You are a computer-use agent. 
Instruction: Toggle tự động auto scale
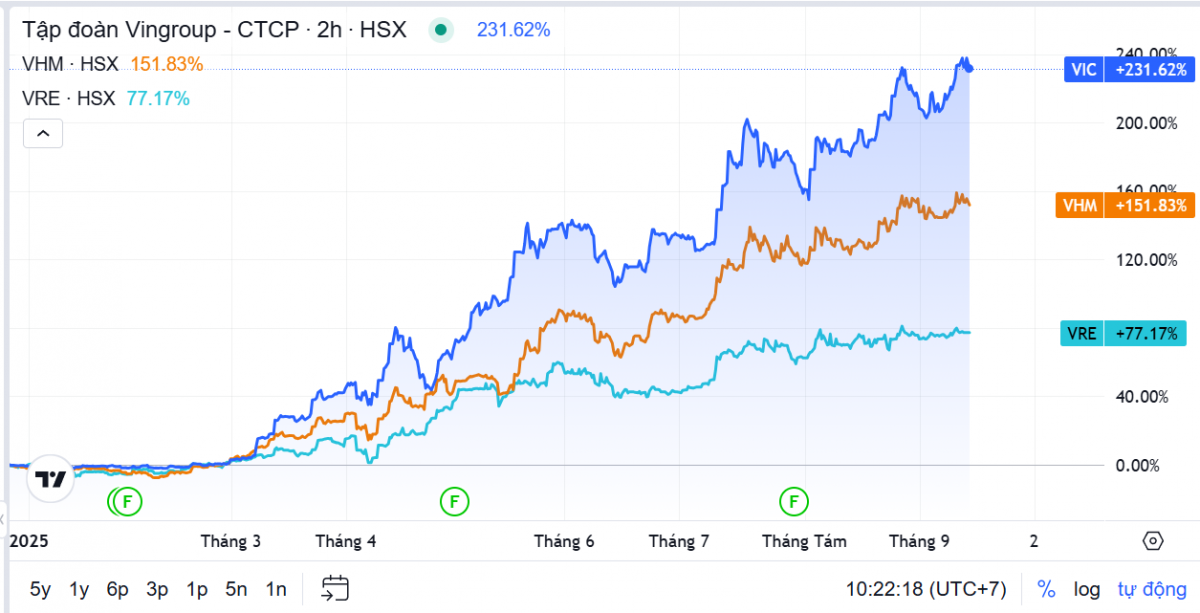click(1148, 589)
